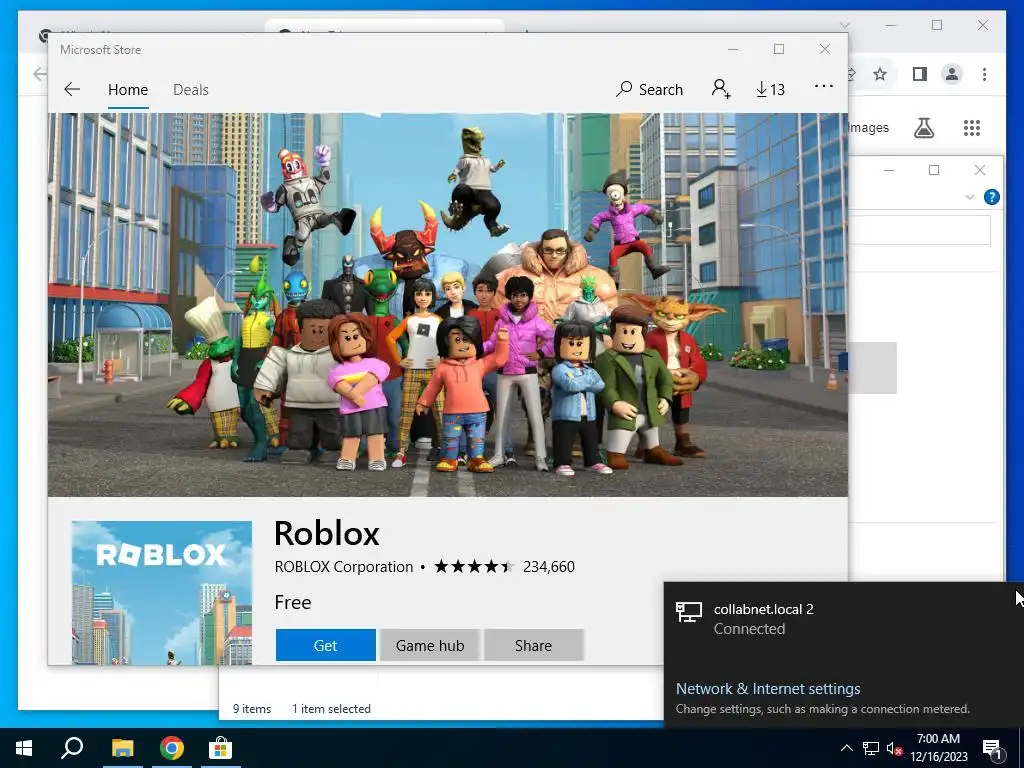Minimize the Microsoft Store window

733,50
